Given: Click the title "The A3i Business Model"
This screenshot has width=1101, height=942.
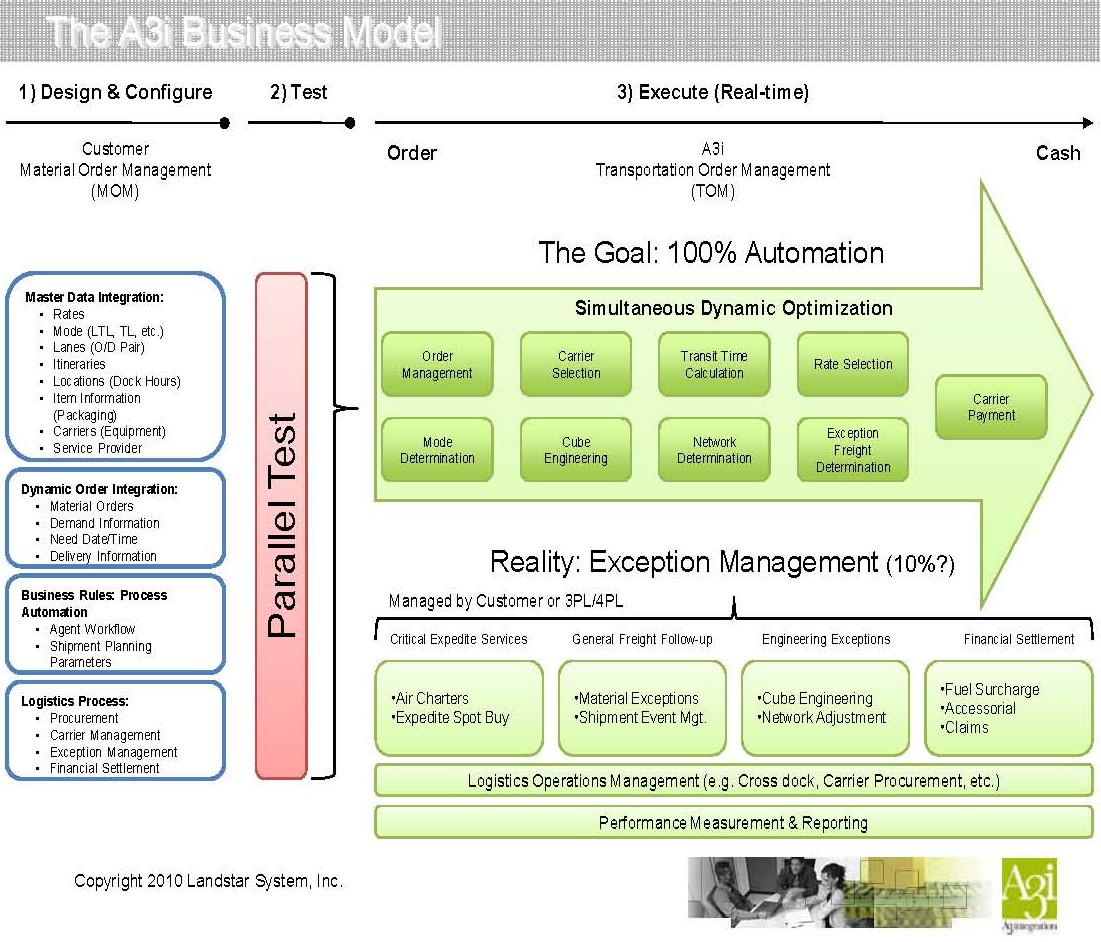Looking at the screenshot, I should click(244, 32).
